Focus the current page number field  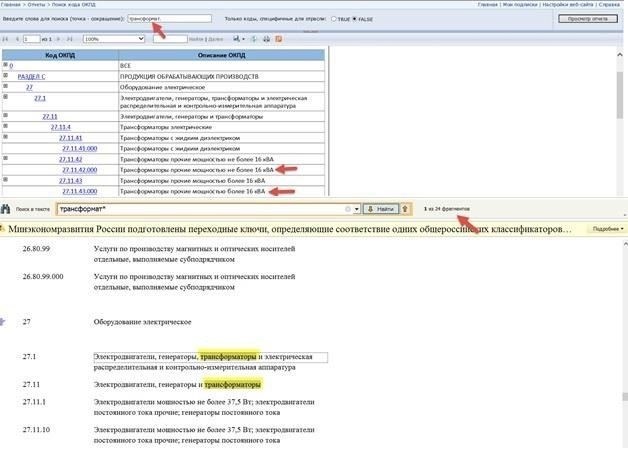31,39
